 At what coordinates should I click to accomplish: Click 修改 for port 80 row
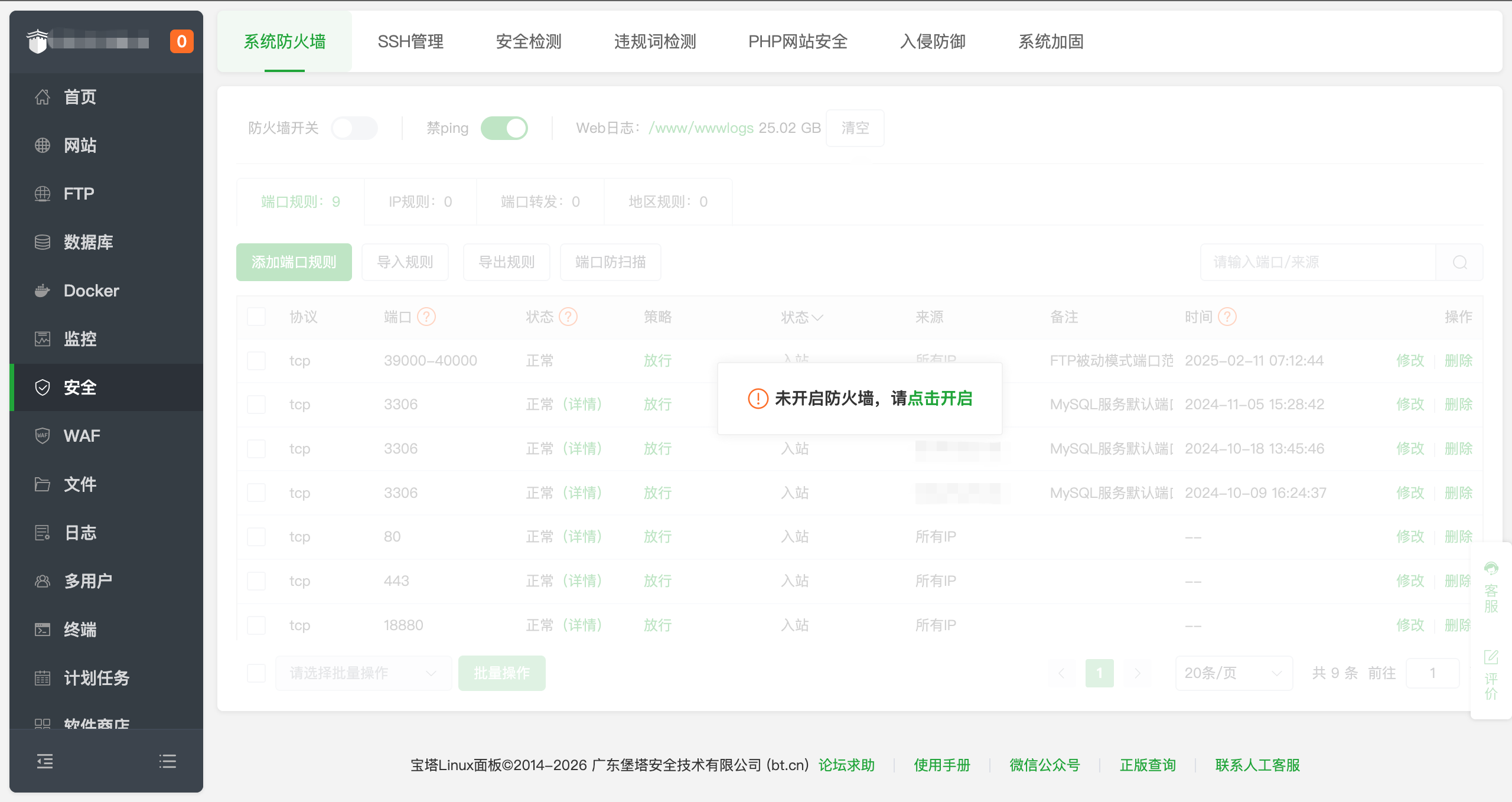[x=1410, y=537]
